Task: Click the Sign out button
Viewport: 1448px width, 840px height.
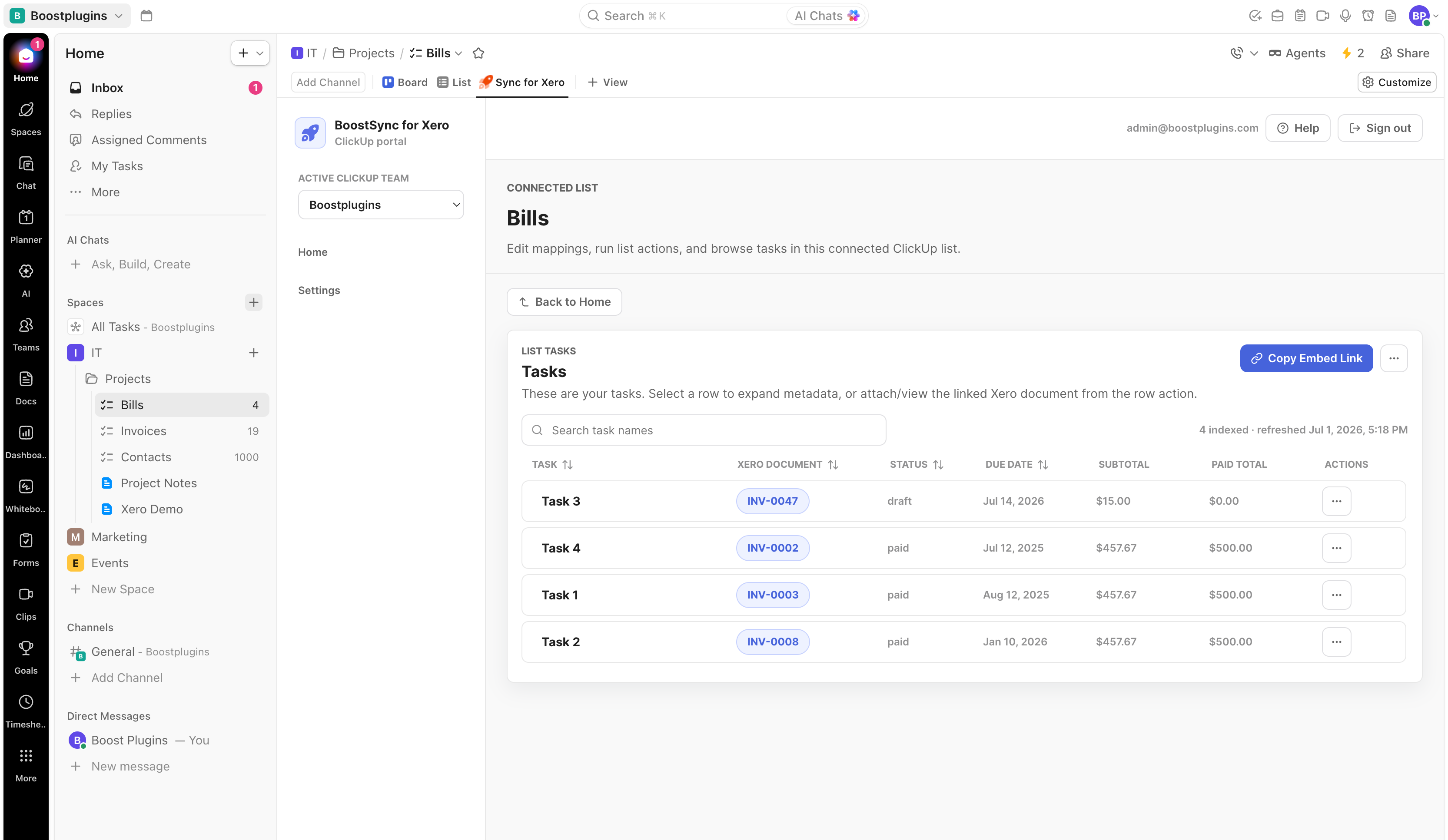Action: point(1380,128)
